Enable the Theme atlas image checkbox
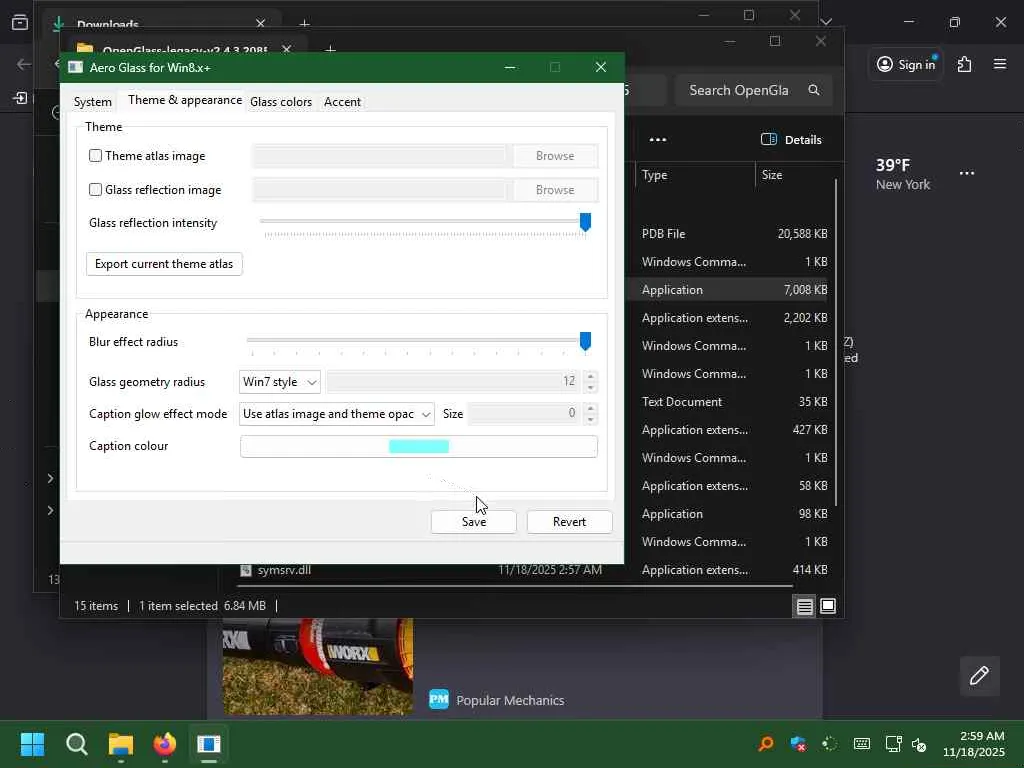 pyautogui.click(x=95, y=155)
